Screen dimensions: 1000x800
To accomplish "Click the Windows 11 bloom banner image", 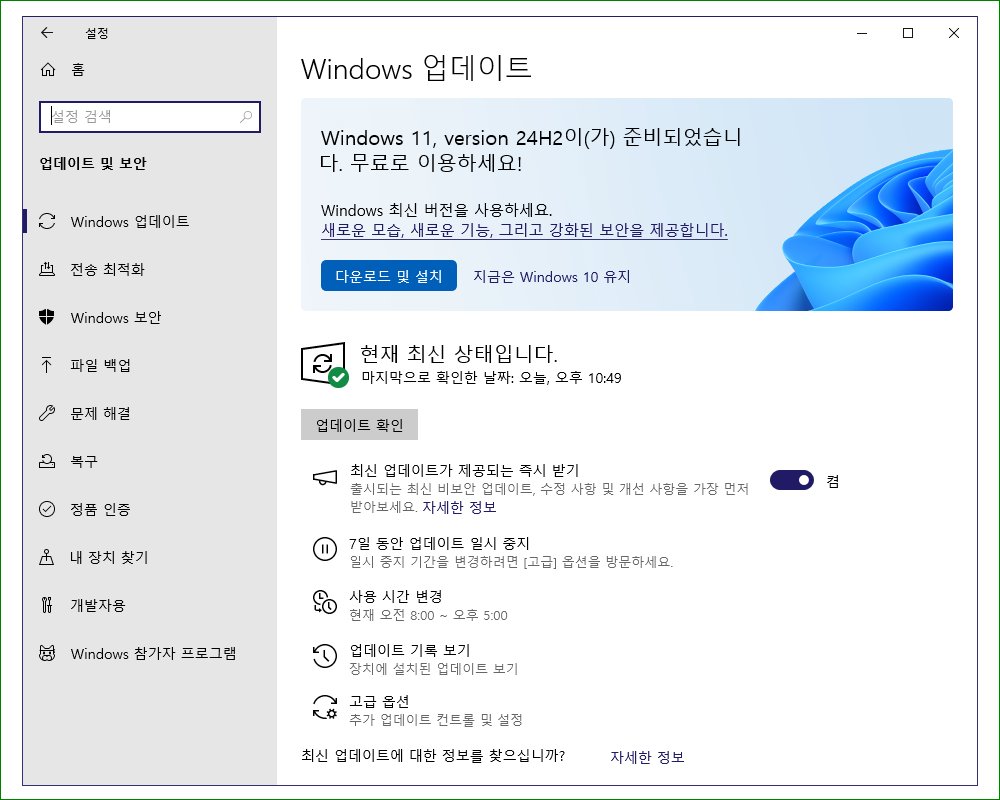I will (x=855, y=230).
